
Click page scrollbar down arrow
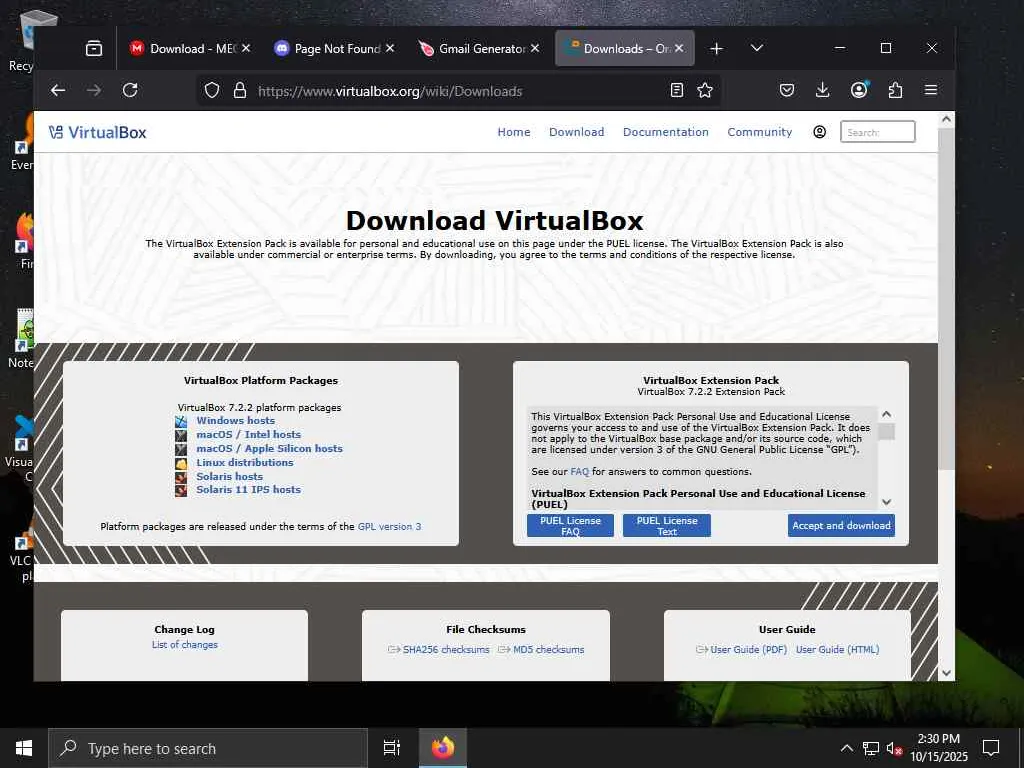click(x=946, y=673)
